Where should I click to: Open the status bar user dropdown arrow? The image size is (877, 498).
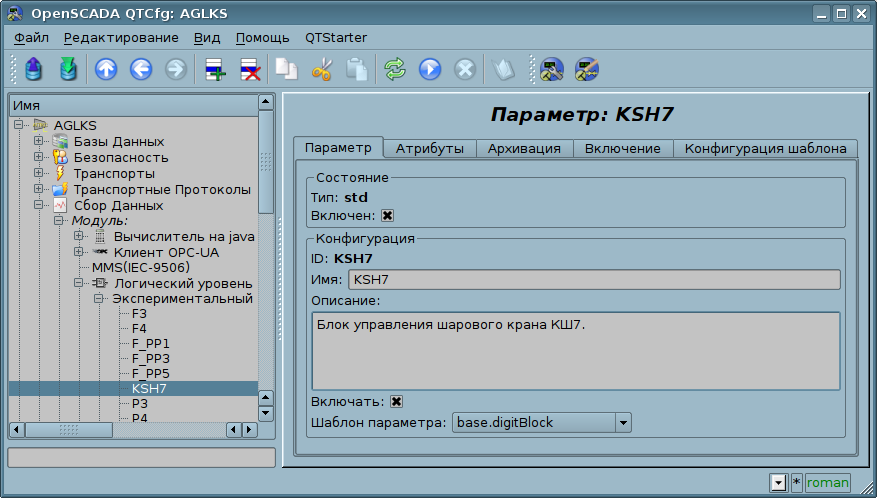pos(778,482)
